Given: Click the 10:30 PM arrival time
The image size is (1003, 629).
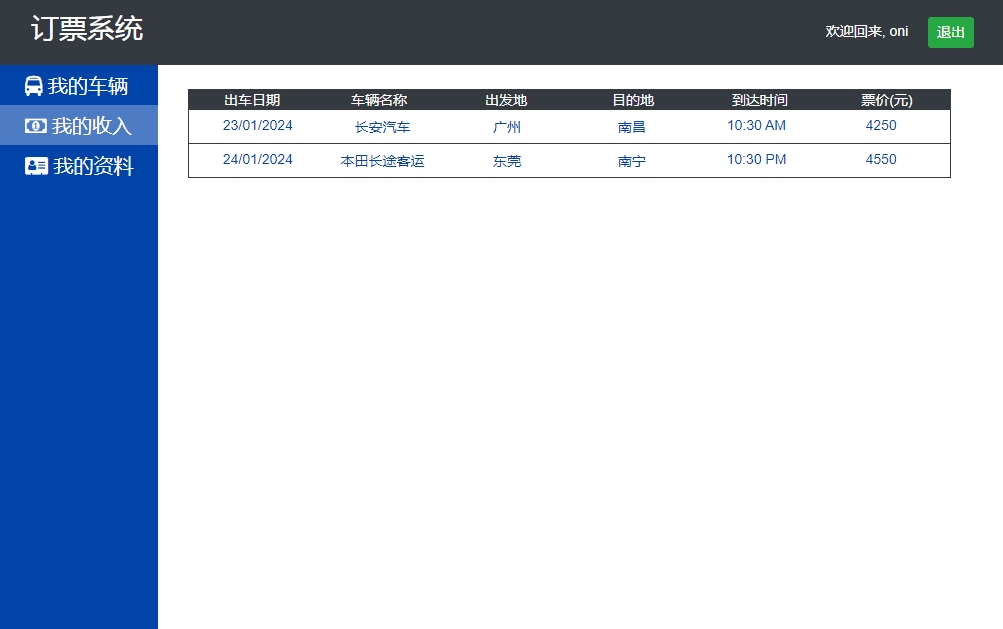Looking at the screenshot, I should click(x=756, y=160).
